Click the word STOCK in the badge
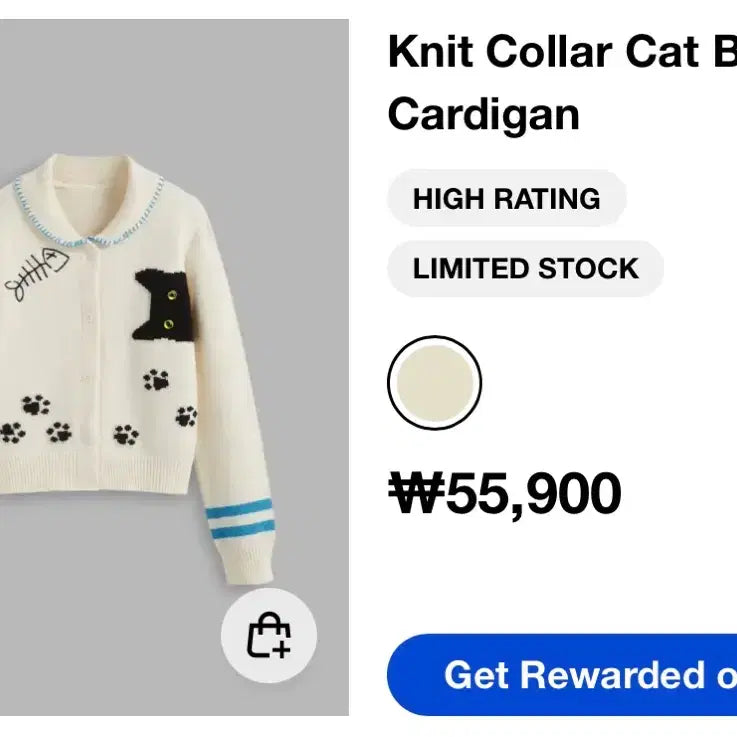737x737 pixels. click(588, 269)
